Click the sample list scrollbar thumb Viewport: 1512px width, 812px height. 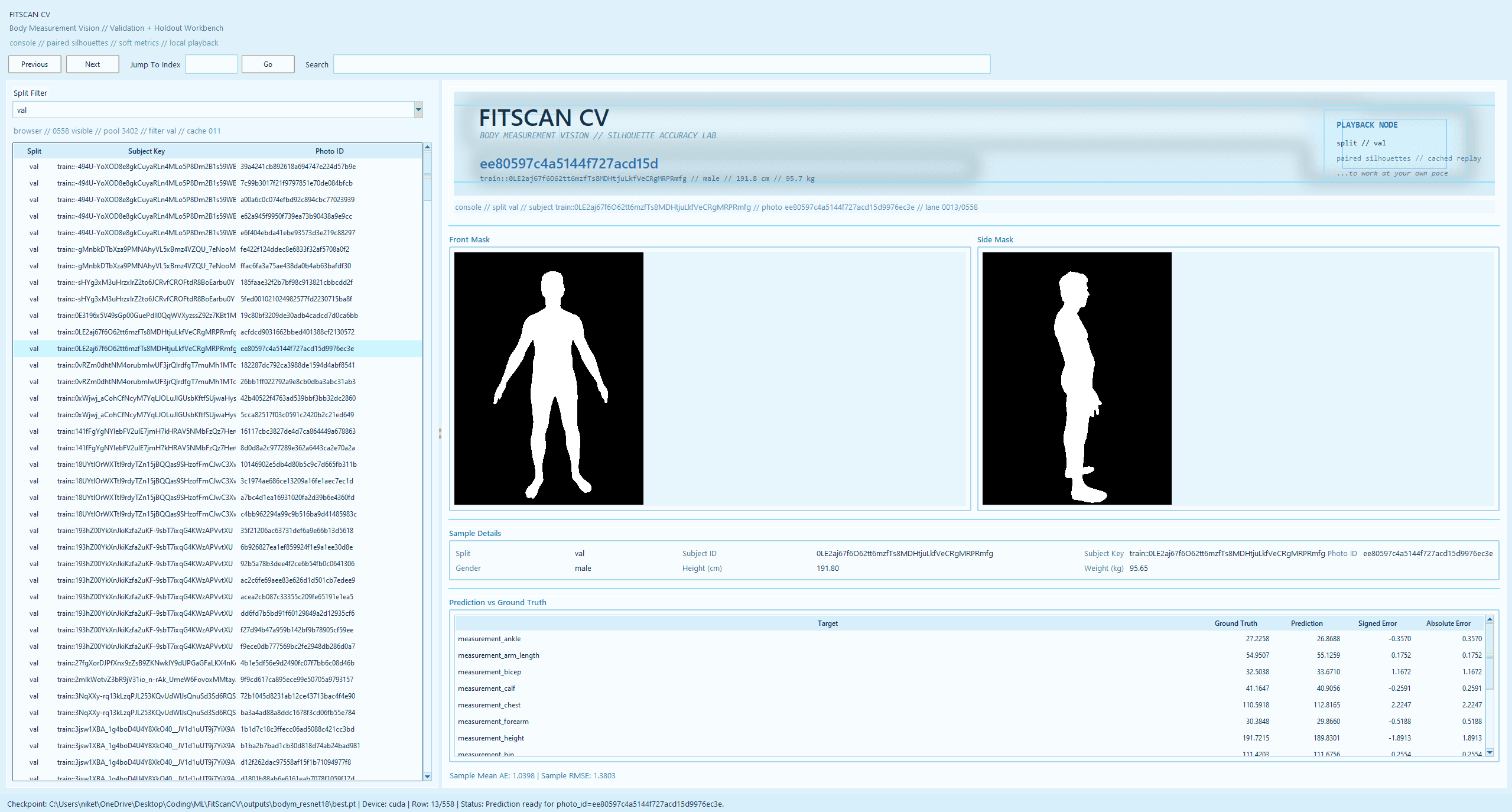tap(427, 177)
